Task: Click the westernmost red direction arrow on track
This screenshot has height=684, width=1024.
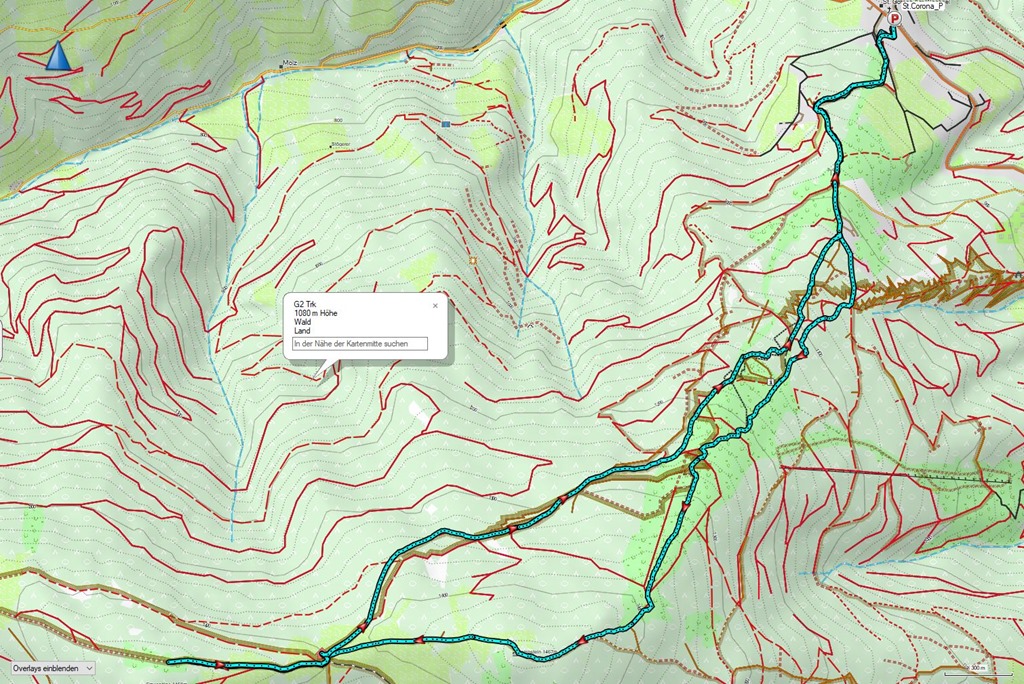Action: pyautogui.click(x=220, y=664)
